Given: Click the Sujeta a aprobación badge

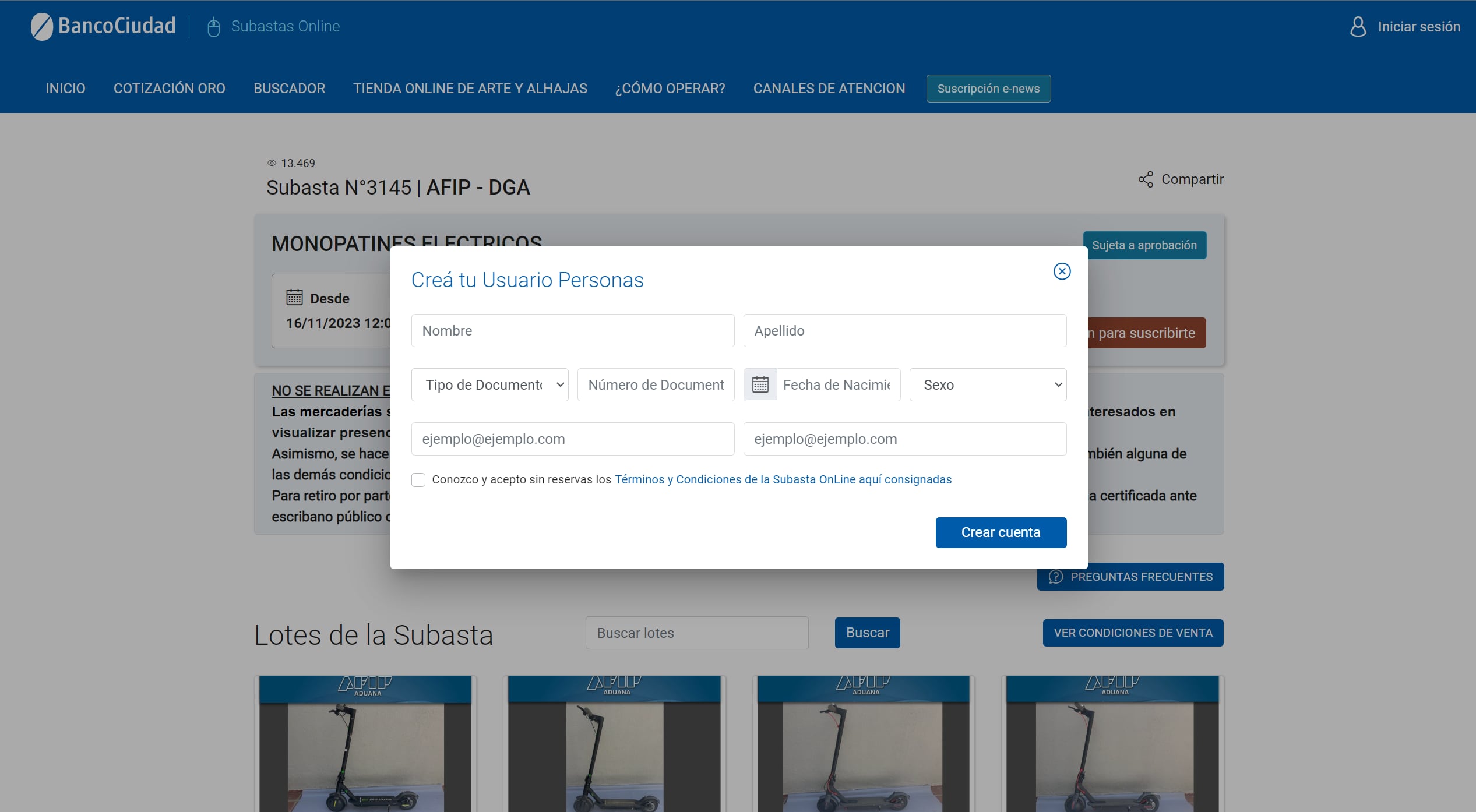Looking at the screenshot, I should [1144, 245].
